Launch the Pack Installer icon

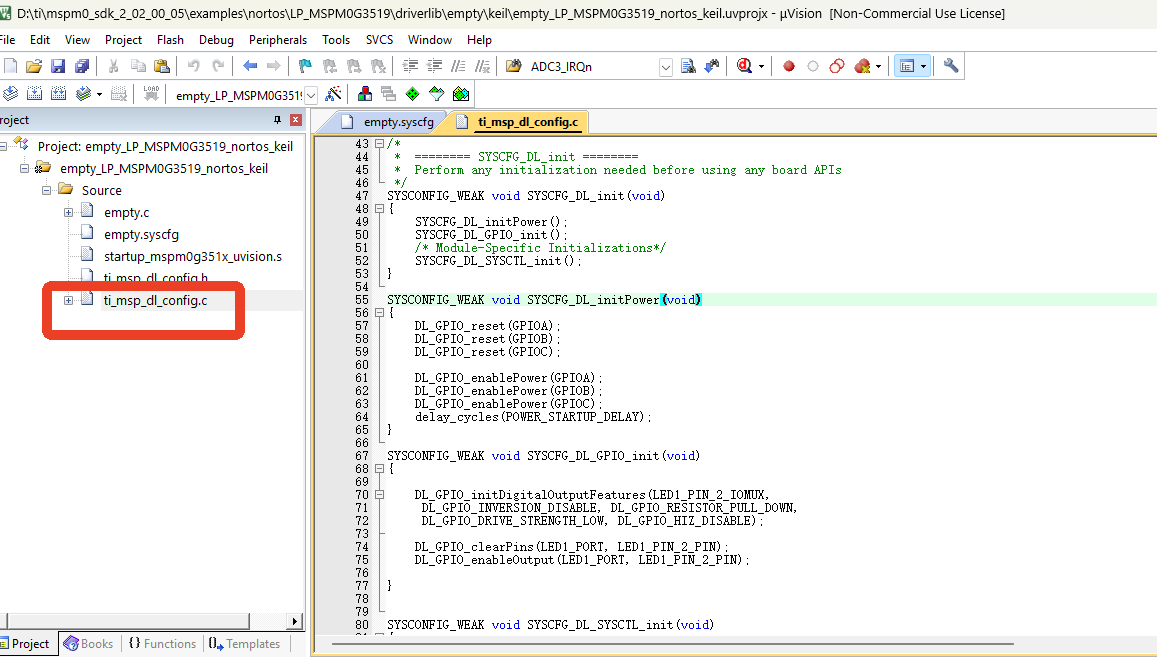[461, 94]
